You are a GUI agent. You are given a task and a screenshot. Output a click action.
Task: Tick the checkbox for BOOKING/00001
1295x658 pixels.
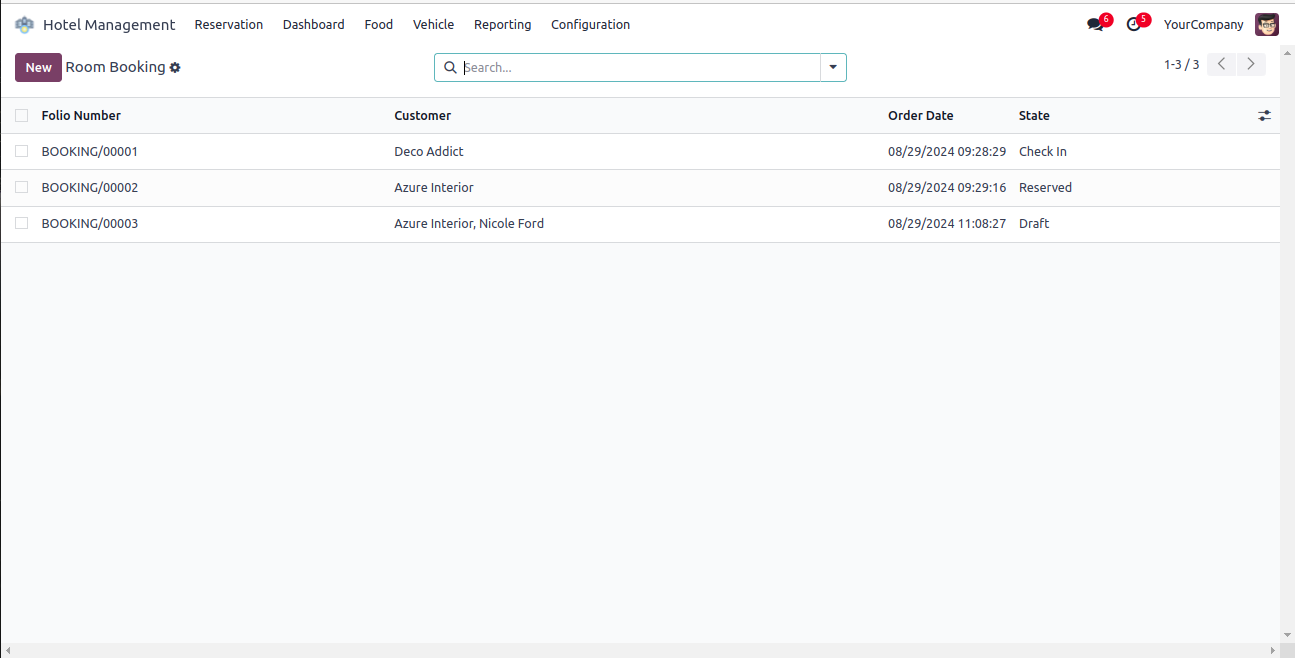pos(22,152)
